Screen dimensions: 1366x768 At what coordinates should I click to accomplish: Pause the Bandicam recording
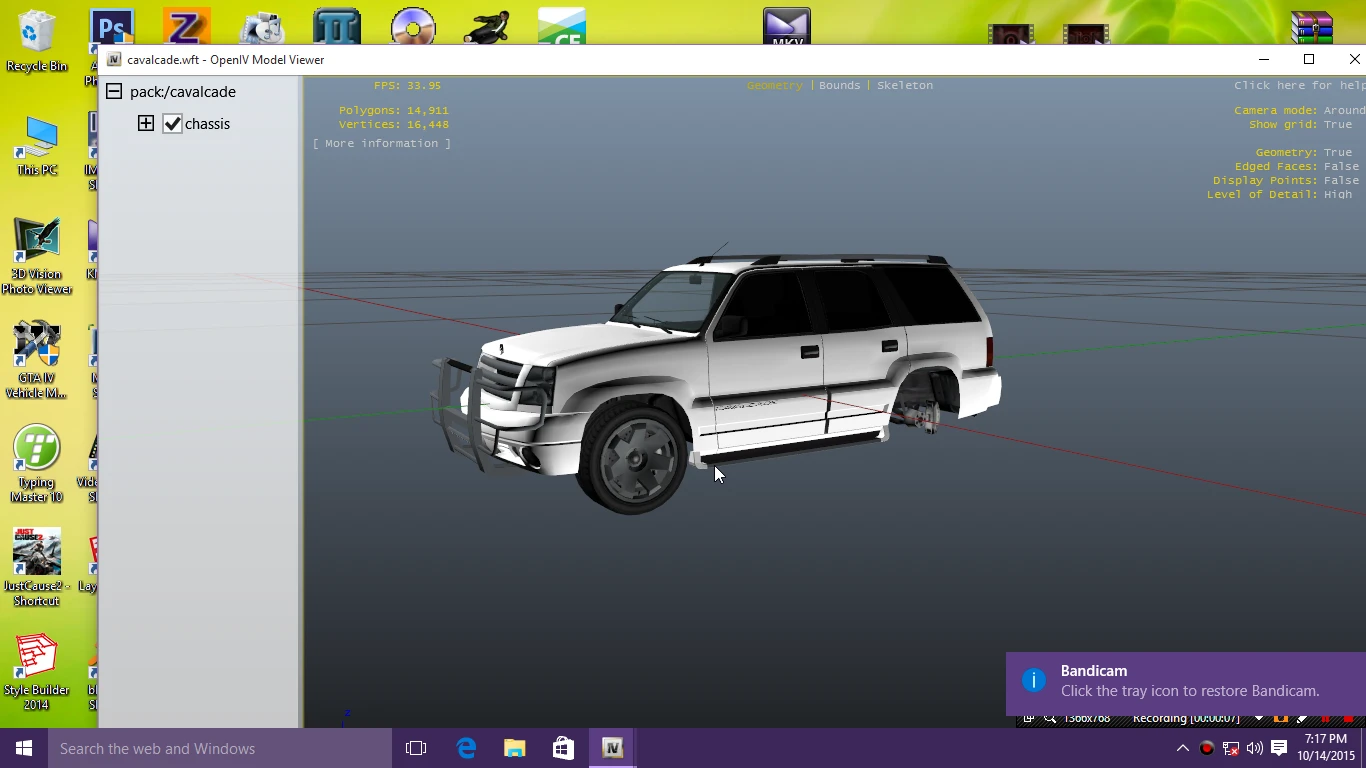[1326, 718]
